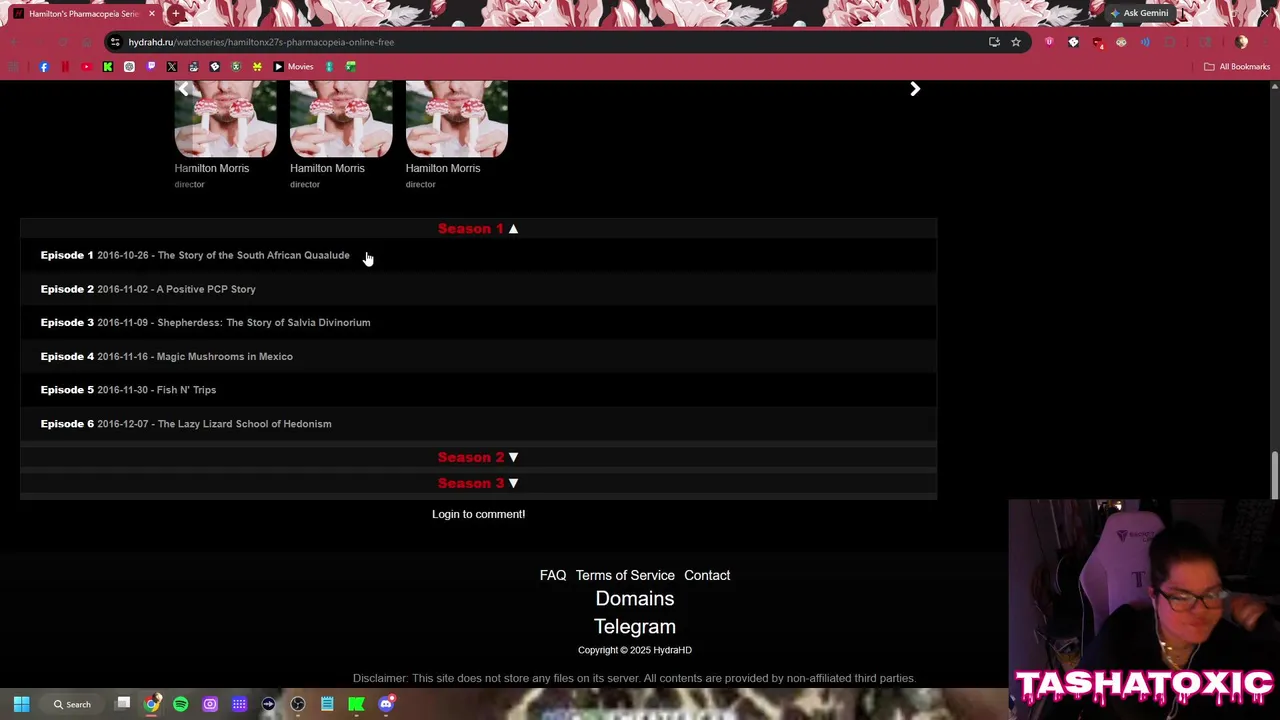The image size is (1280, 720).
Task: Click the previous arrow in cast carousel
Action: (x=183, y=89)
